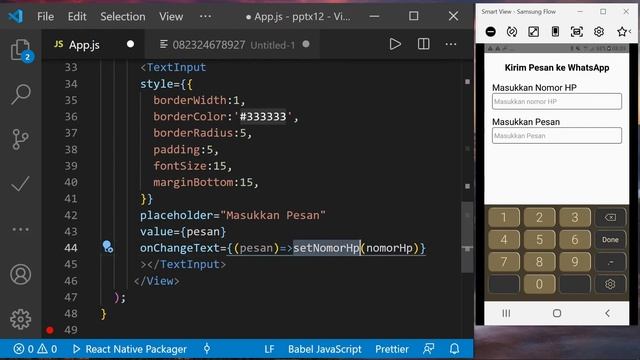Tap Android recent apps navigation button

point(506,313)
